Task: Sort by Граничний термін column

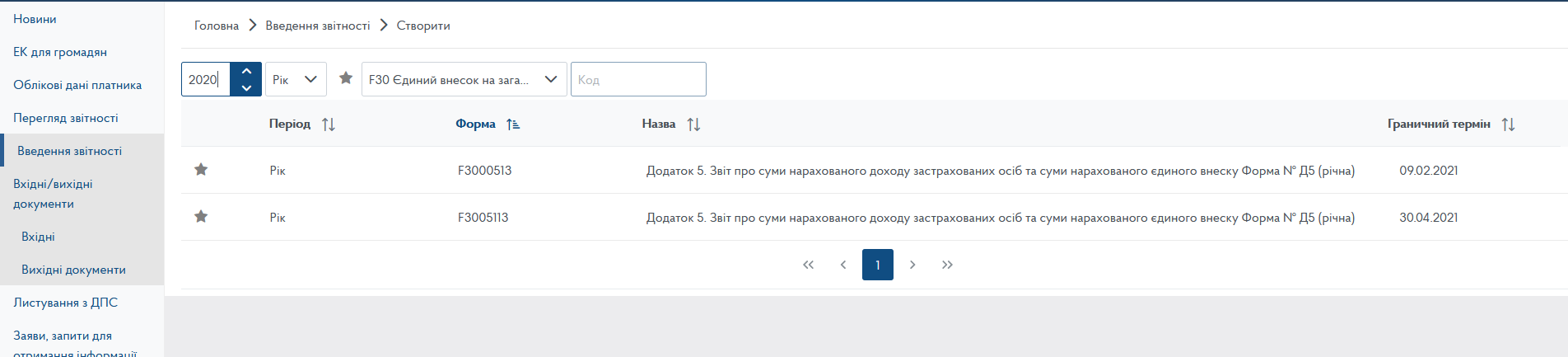Action: [x=1508, y=124]
